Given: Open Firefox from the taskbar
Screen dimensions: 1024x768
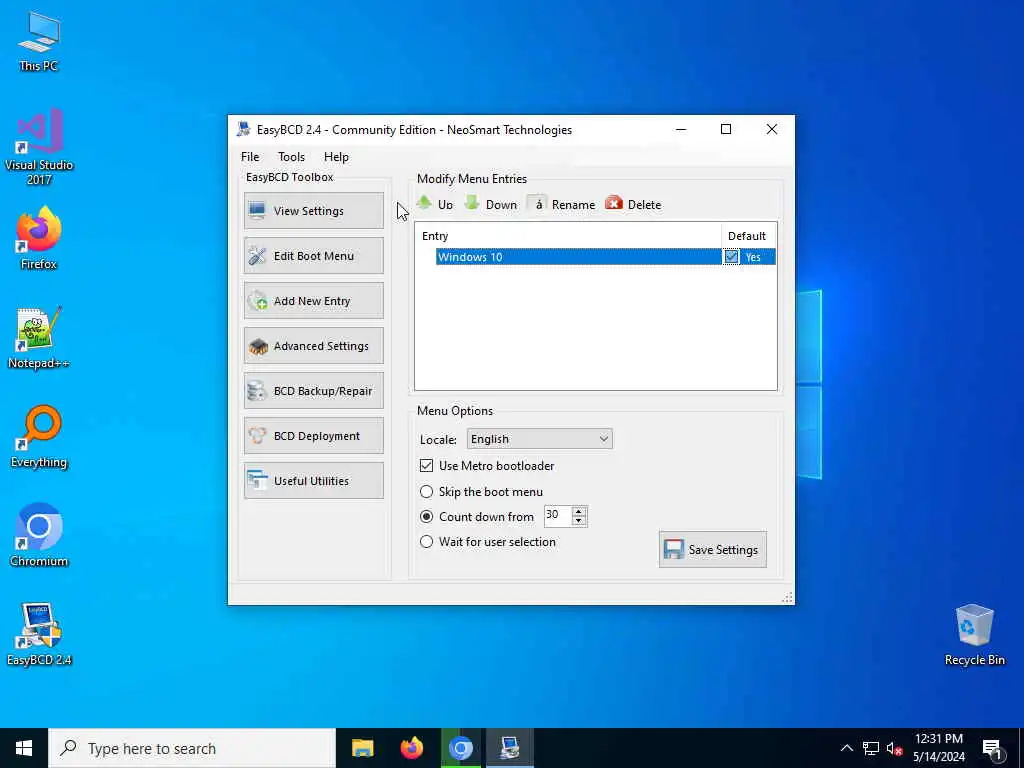Looking at the screenshot, I should click(x=411, y=748).
